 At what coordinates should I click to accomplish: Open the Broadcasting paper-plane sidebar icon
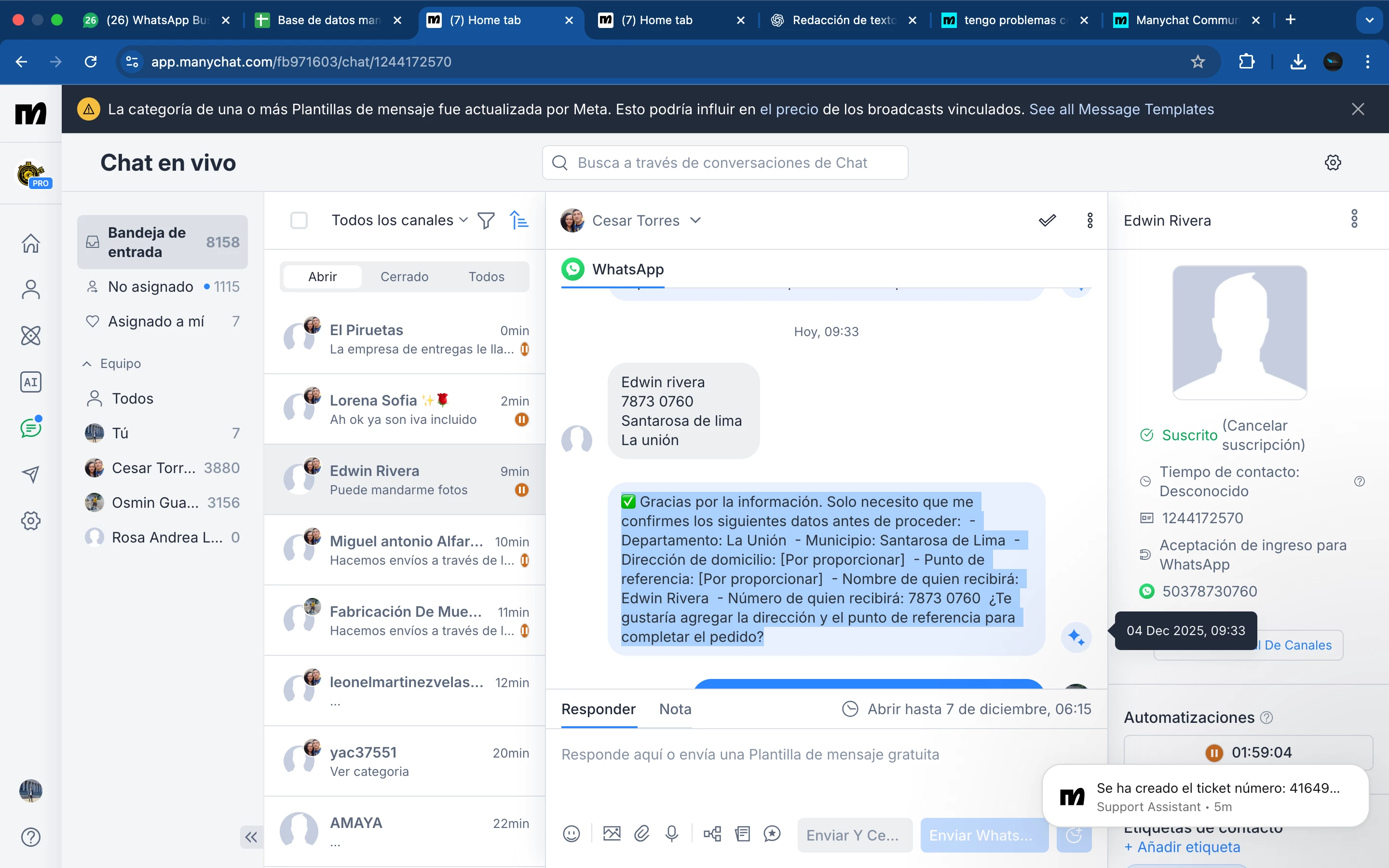30,474
